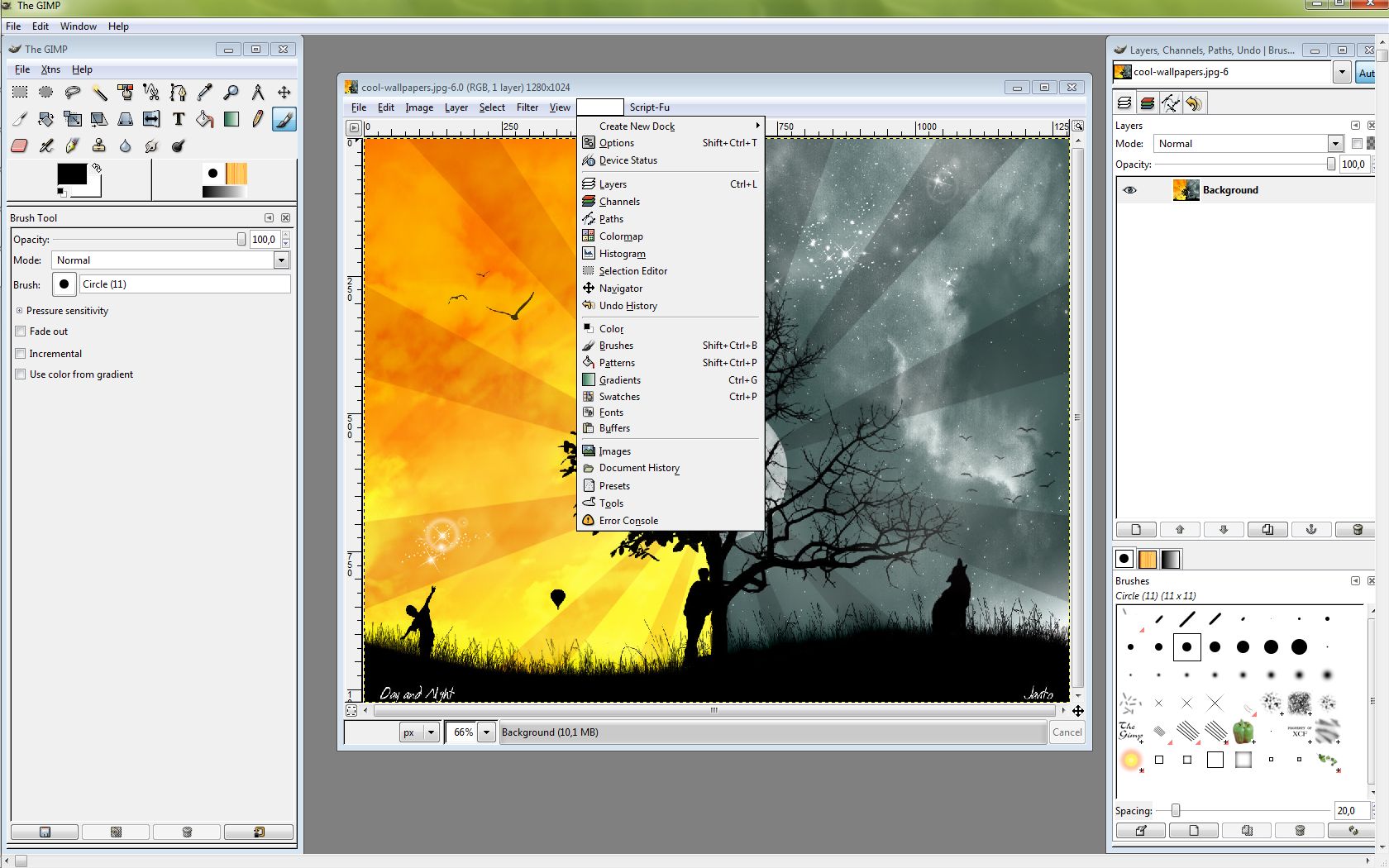Select the Rectangle Select tool

tap(20, 92)
